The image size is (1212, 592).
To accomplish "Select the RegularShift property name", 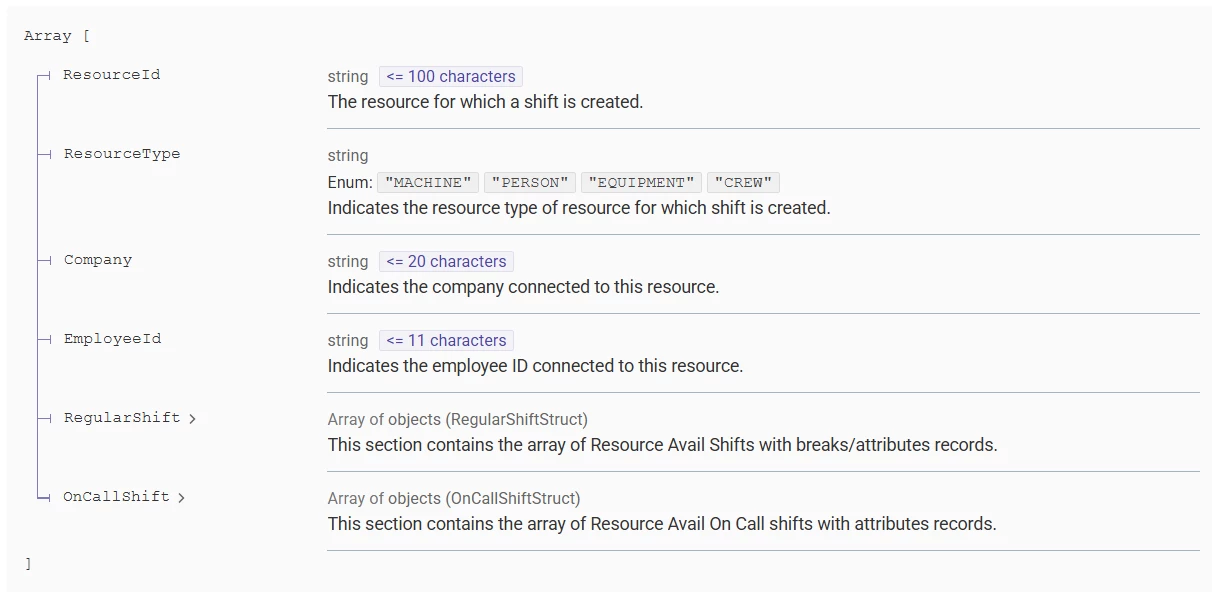I will [122, 418].
